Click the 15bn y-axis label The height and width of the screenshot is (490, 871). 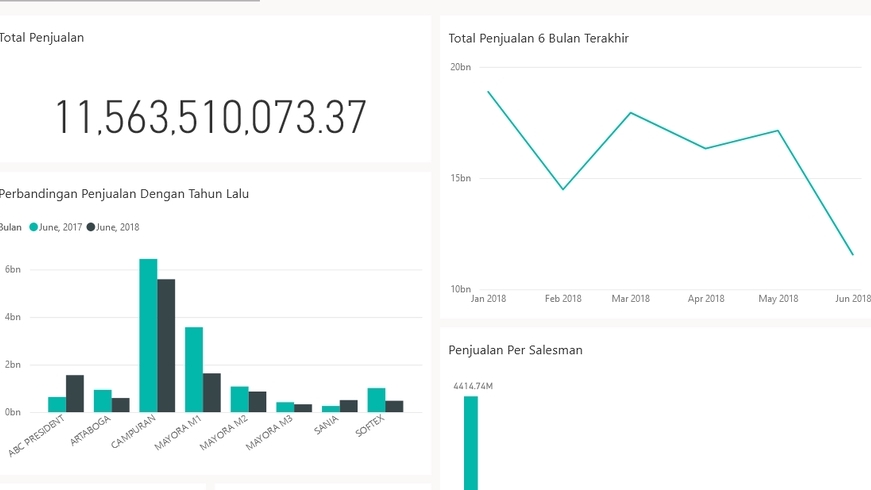pos(460,178)
